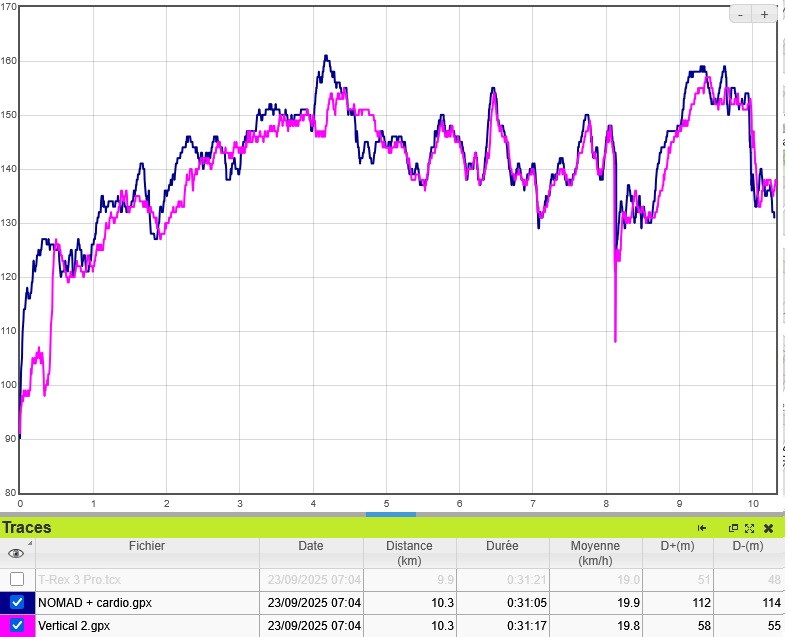Zoom in the chart with plus button
Screen dimensions: 788x637
(x=765, y=14)
